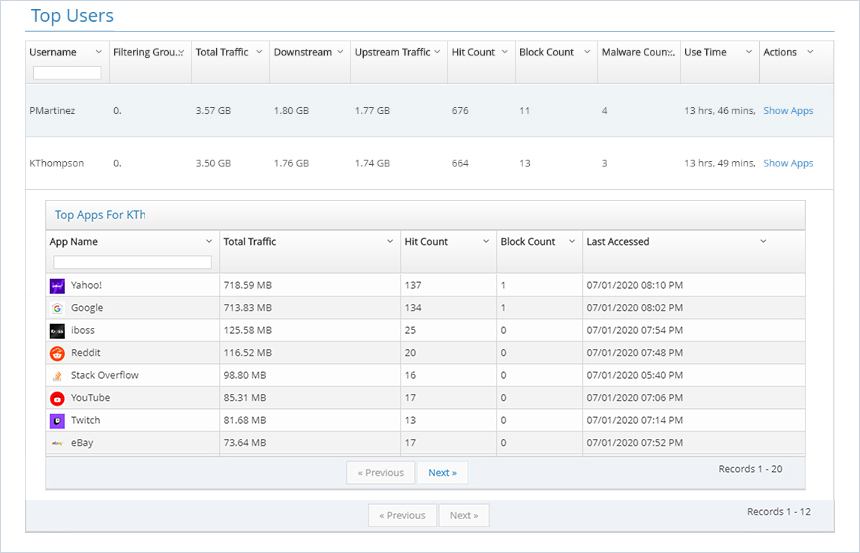
Task: Click the Top Users heading
Action: point(72,16)
